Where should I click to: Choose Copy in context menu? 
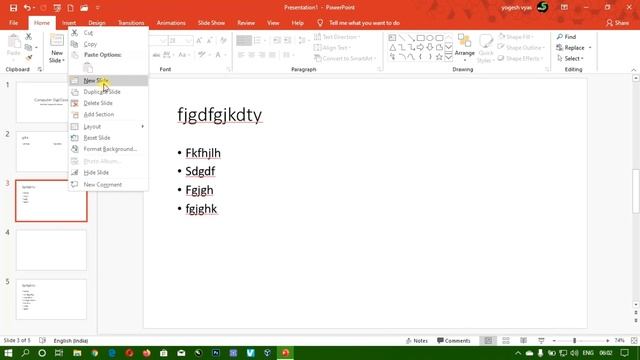pos(108,44)
